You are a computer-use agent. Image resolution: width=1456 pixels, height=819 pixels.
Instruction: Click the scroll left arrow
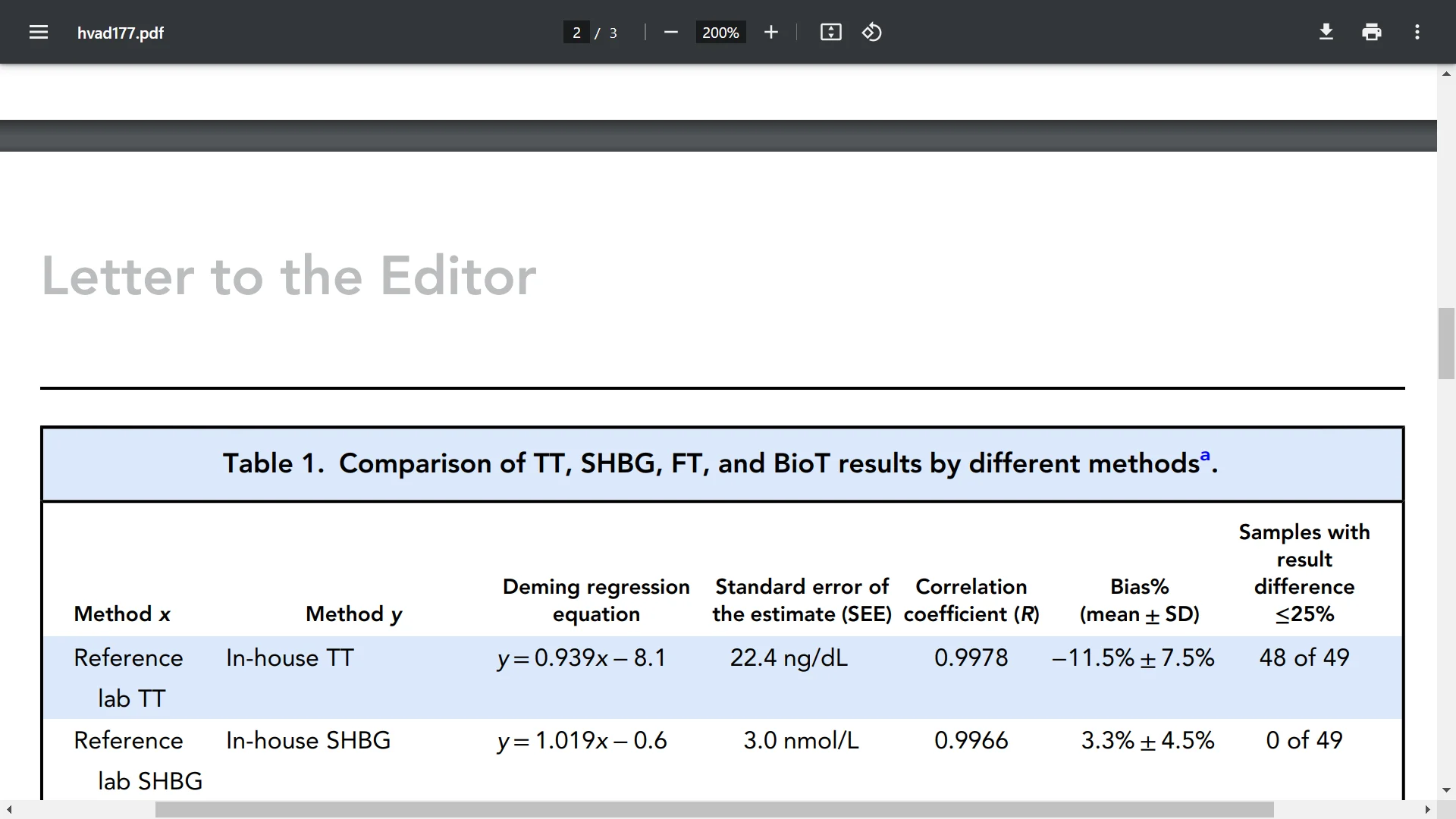[8, 810]
